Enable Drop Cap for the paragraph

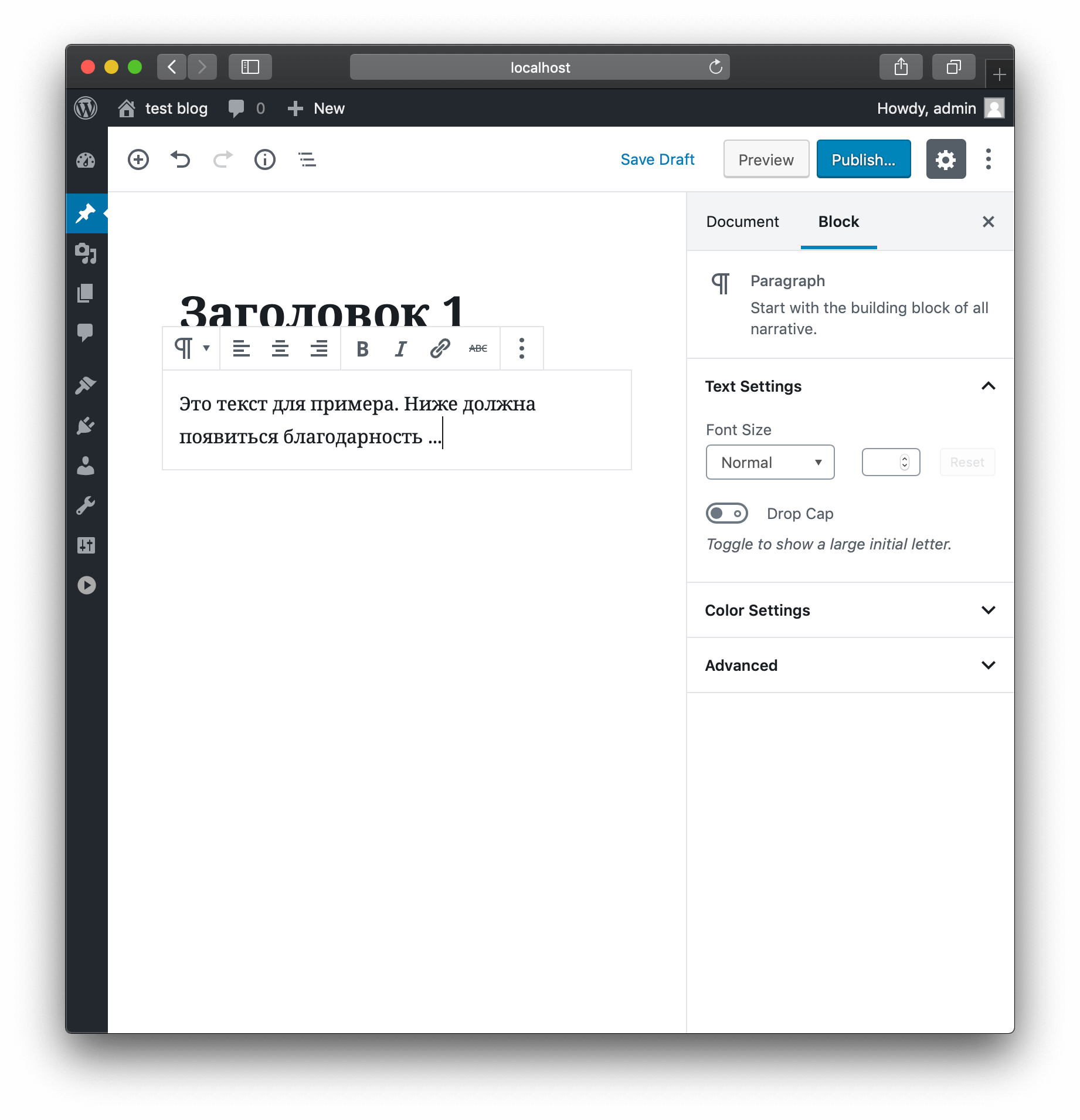click(x=727, y=513)
